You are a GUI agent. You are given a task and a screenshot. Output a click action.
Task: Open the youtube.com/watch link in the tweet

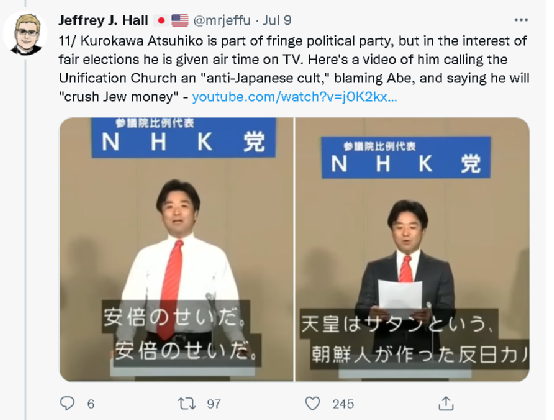coord(294,97)
